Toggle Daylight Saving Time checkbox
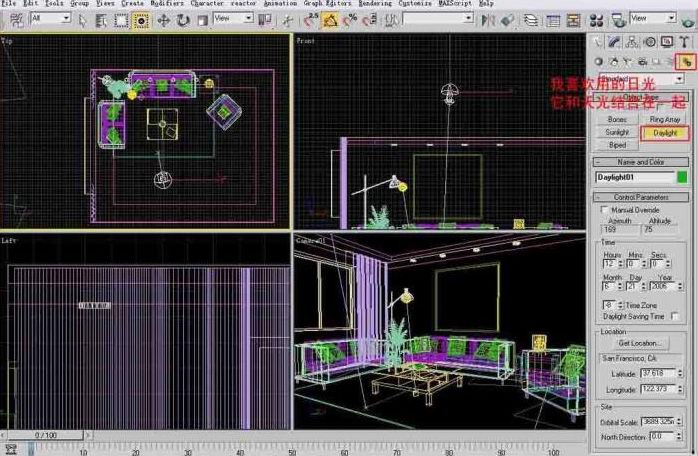Screen dimensions: 698x456 coord(675,316)
